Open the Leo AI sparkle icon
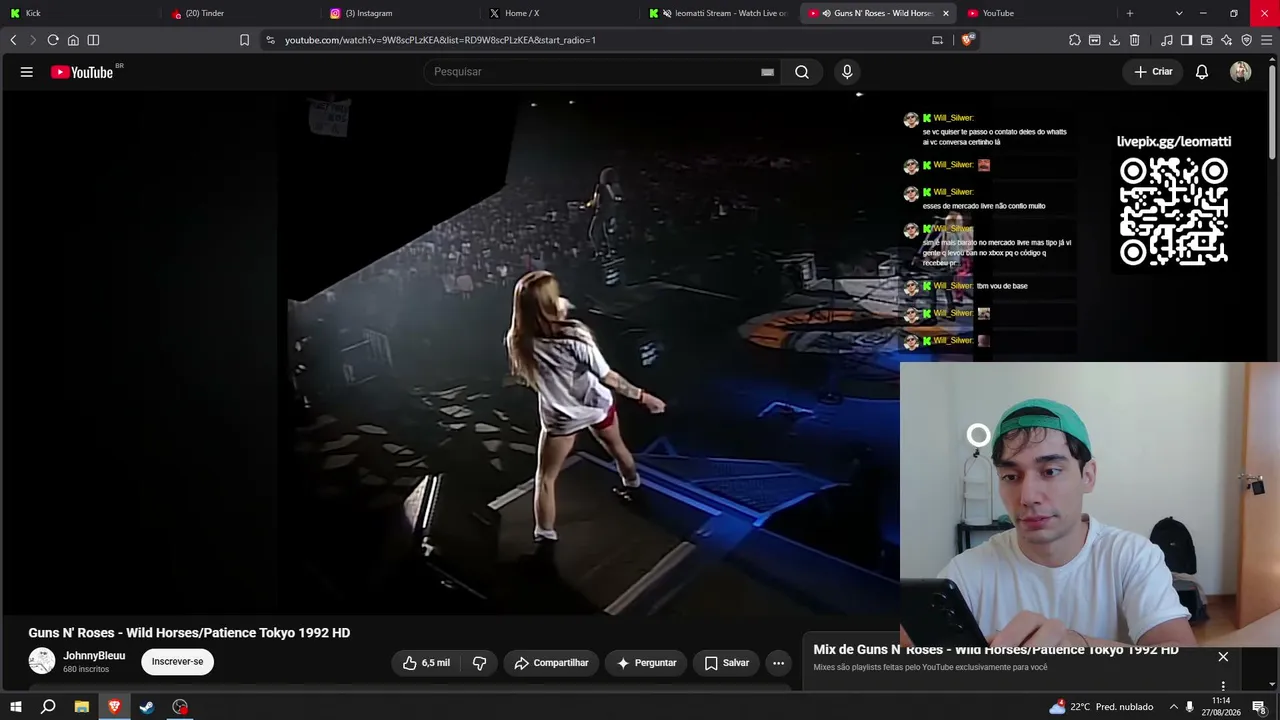This screenshot has width=1280, height=720. click(x=1227, y=40)
